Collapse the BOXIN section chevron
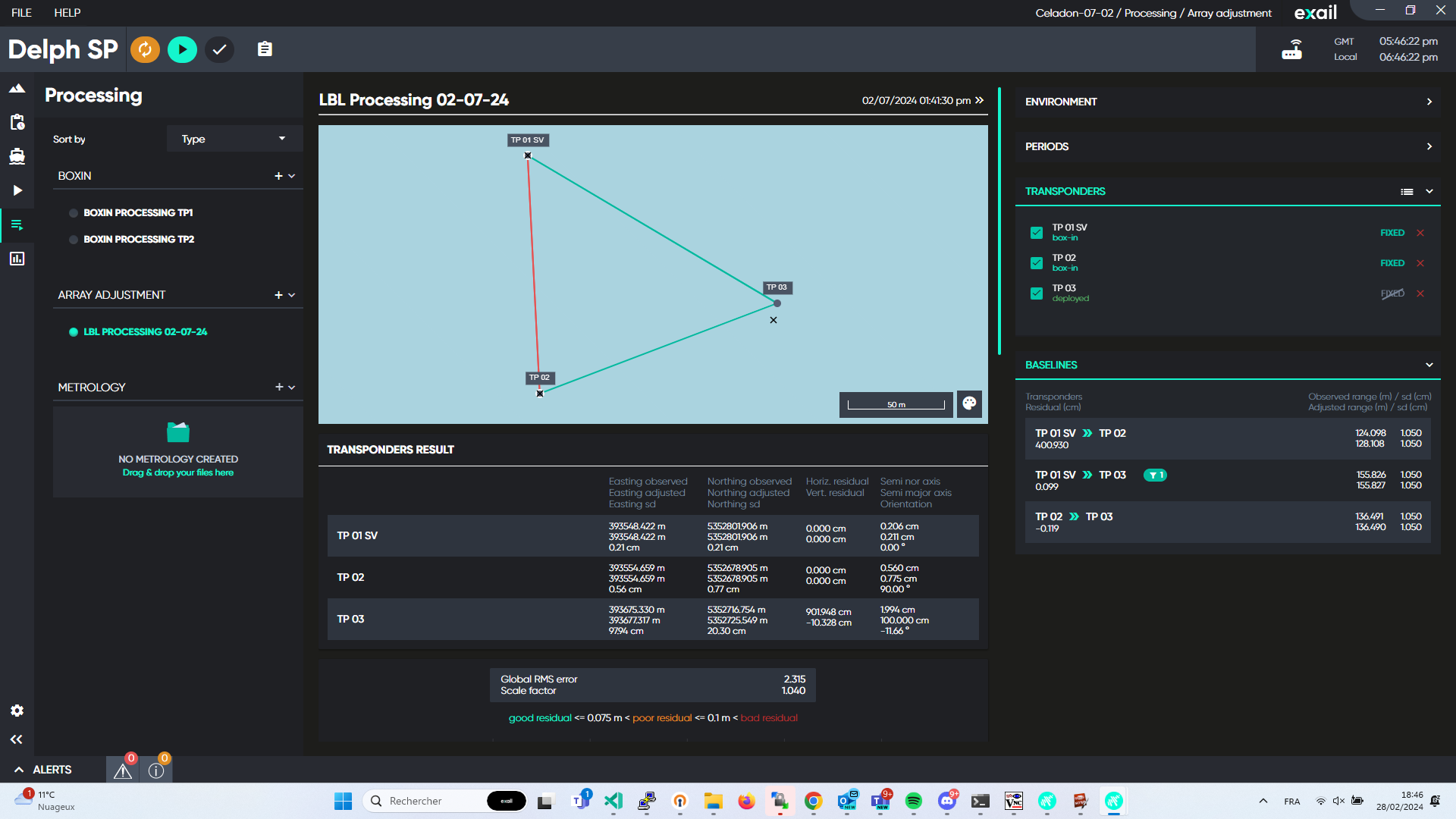The width and height of the screenshot is (1456, 819). pos(292,176)
